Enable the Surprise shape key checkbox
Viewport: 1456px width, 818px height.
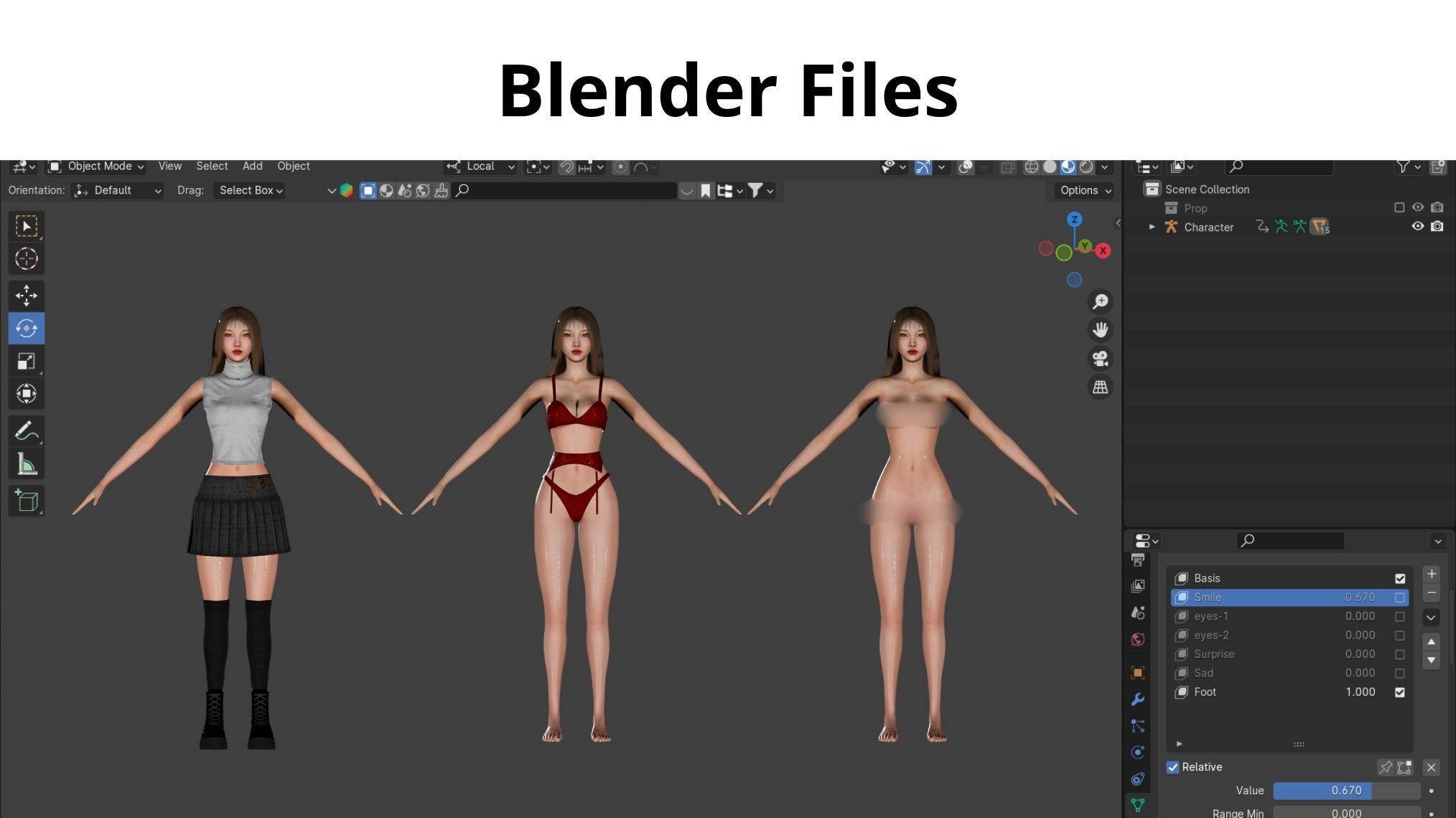(1400, 654)
